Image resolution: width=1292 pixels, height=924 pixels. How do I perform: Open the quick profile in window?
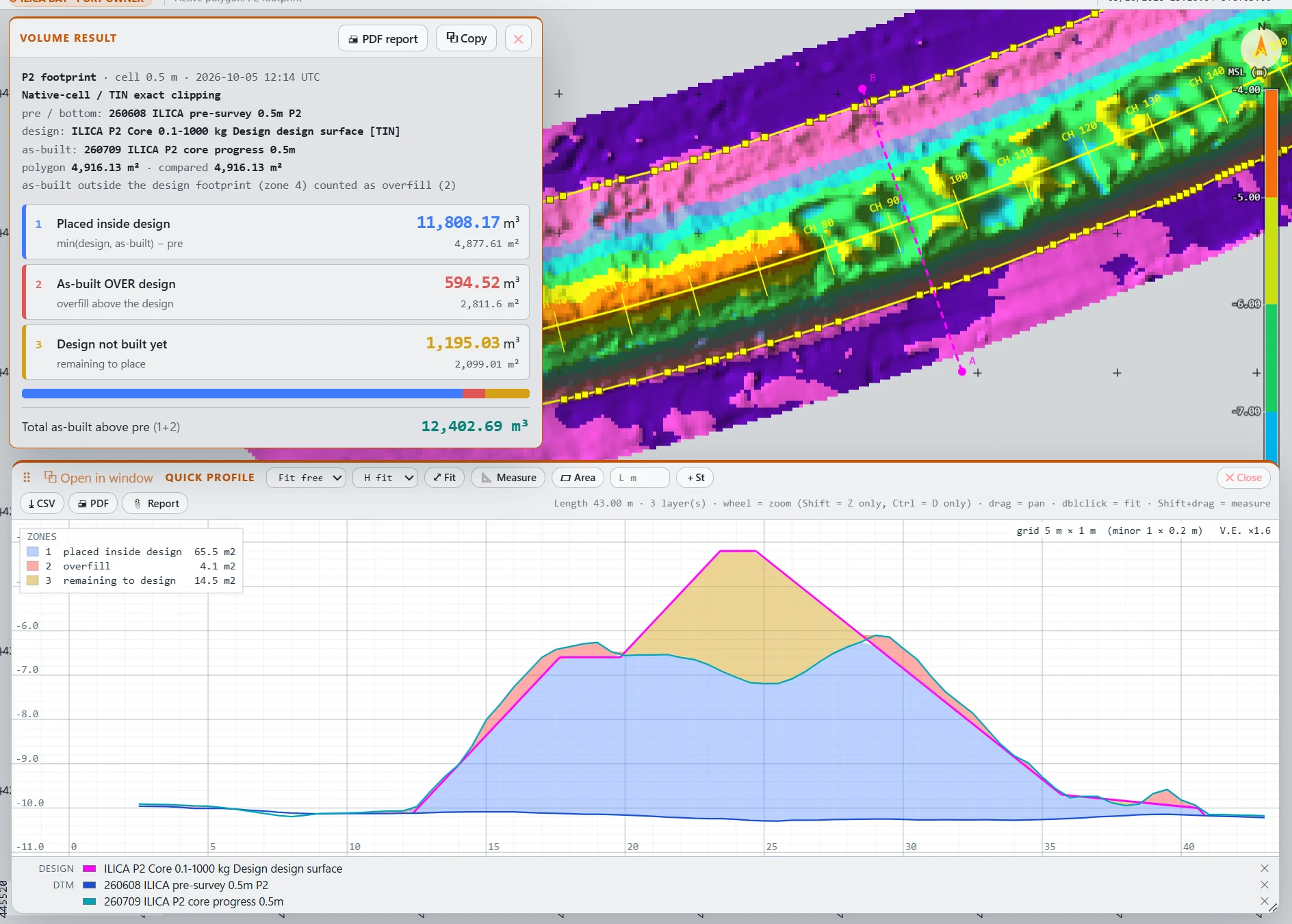99,478
